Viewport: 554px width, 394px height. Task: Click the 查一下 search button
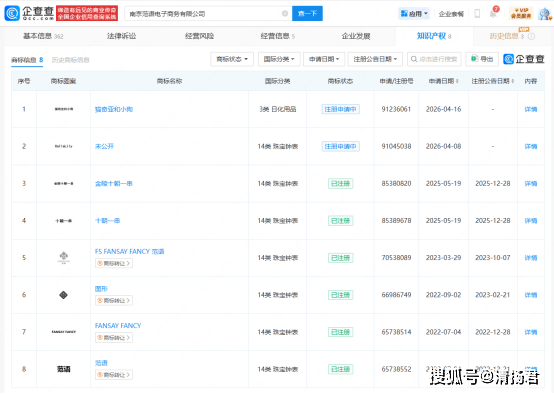(x=307, y=13)
